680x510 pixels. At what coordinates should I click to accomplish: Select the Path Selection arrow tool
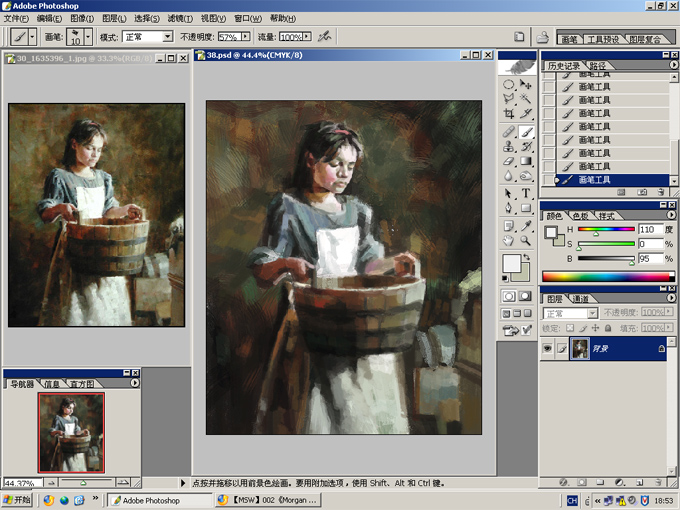click(509, 193)
